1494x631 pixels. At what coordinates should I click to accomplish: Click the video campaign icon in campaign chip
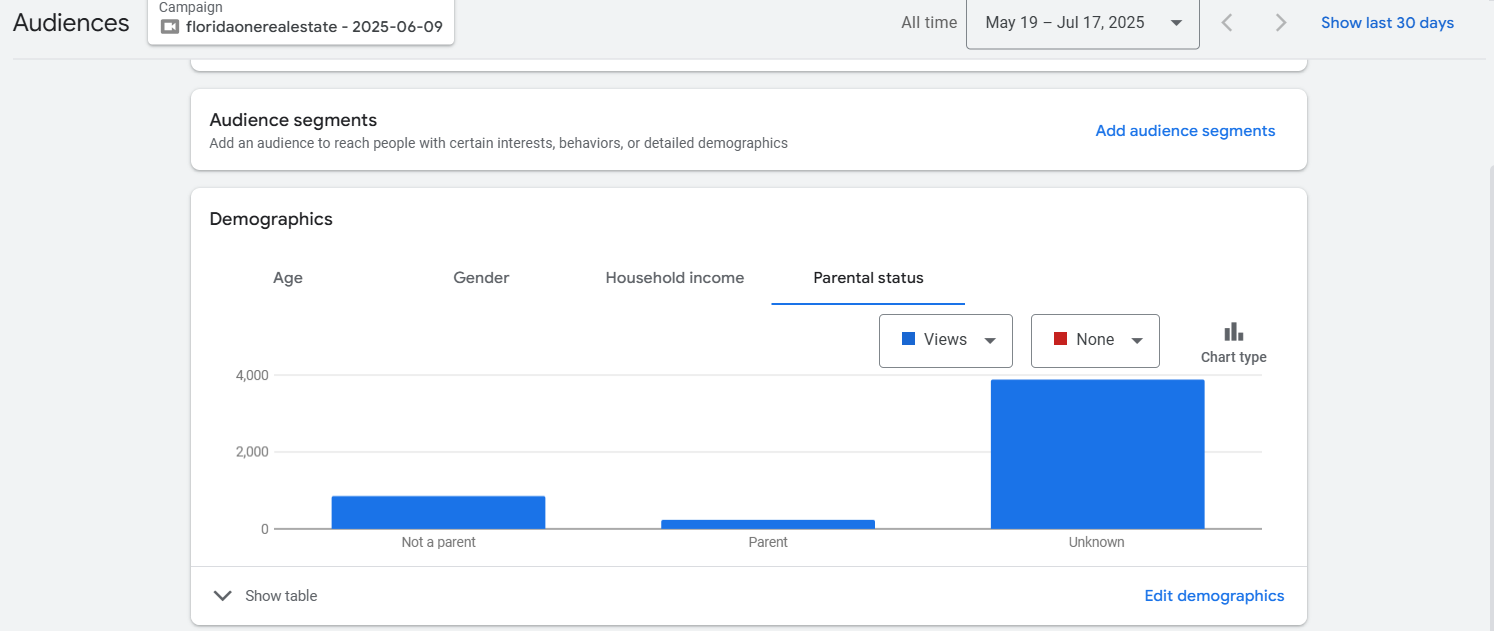pyautogui.click(x=169, y=27)
